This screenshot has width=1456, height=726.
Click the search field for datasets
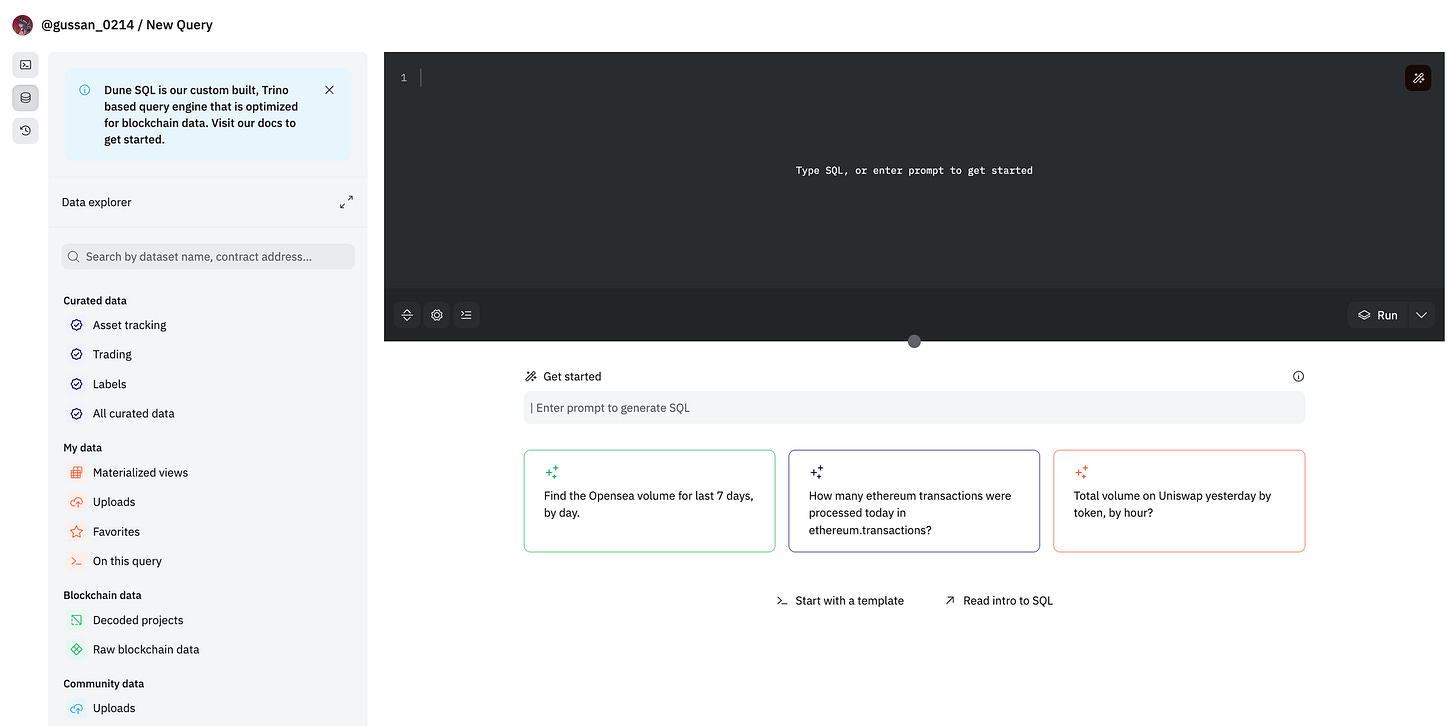coord(208,257)
